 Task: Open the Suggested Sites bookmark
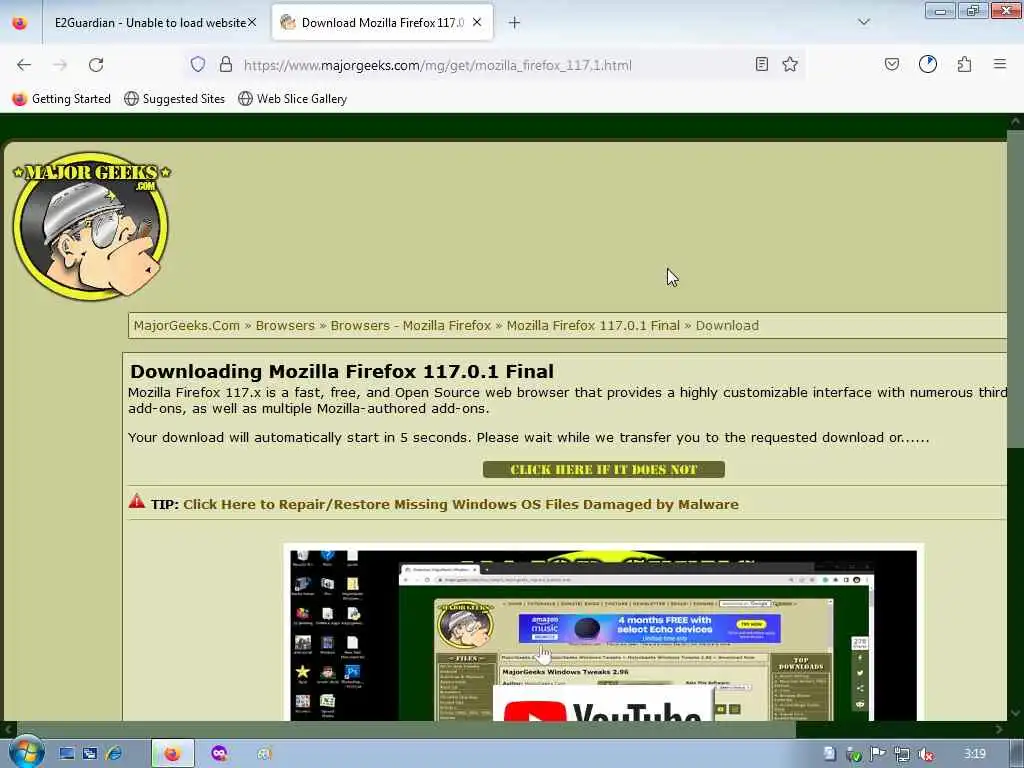coord(174,99)
